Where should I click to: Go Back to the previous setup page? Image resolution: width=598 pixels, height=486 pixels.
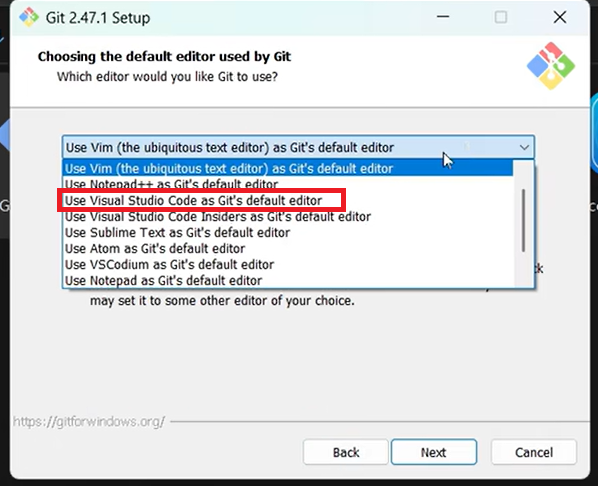tap(346, 452)
